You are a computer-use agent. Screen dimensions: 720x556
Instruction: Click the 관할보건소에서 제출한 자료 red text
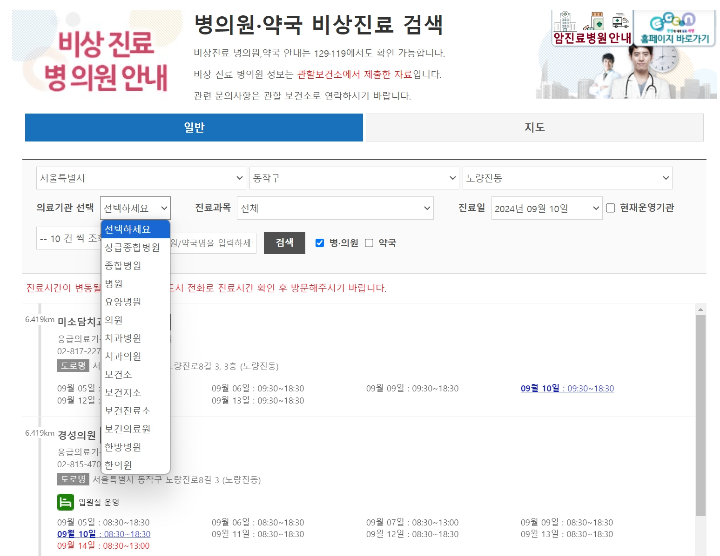point(354,74)
